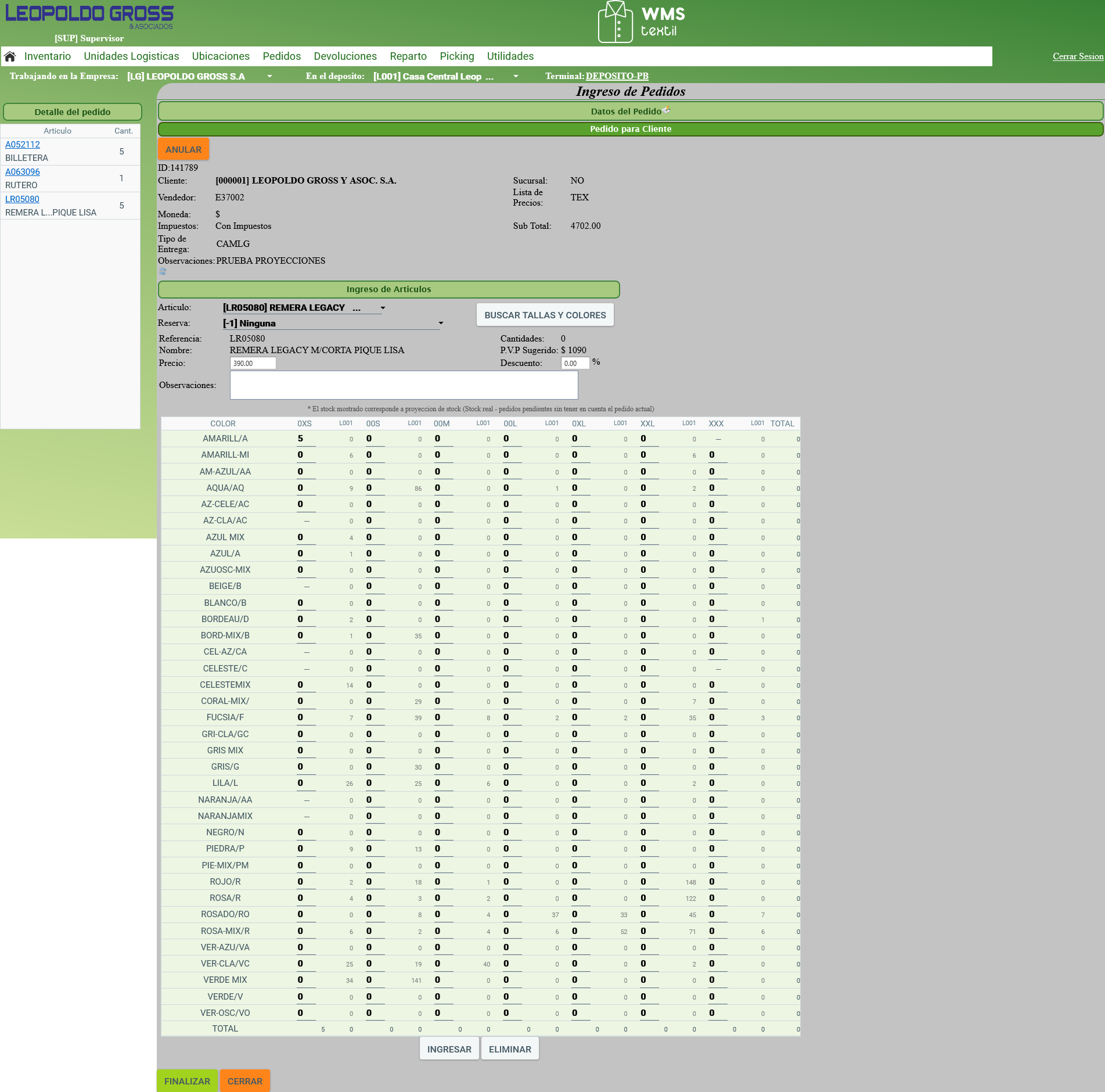This screenshot has height=1092, width=1105.
Task: Expand the Reserva dropdown set to Ninguna
Action: point(441,324)
